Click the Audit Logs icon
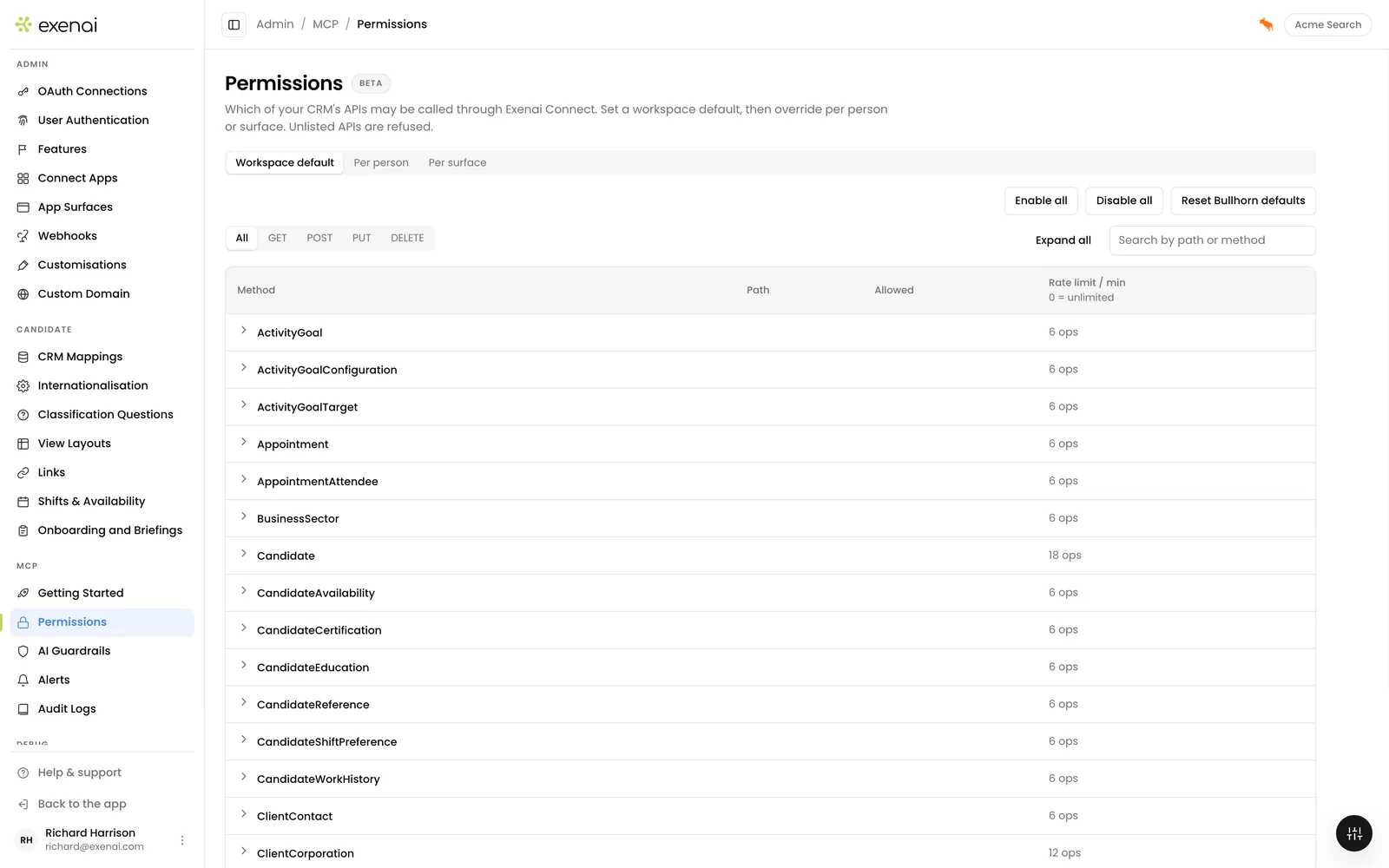 [23, 709]
